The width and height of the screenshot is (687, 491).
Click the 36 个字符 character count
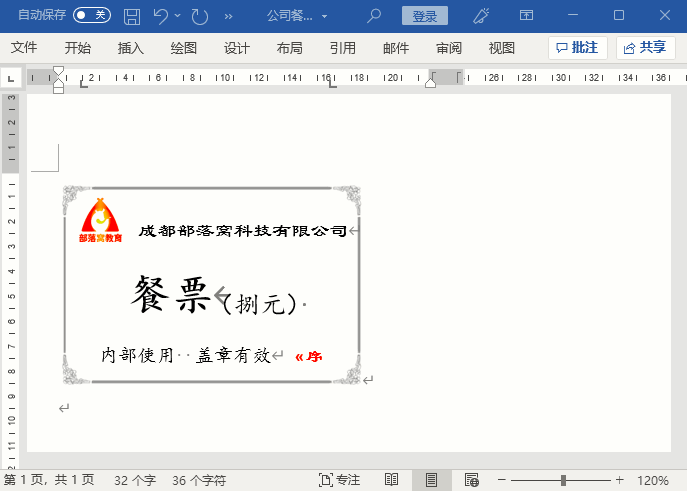click(199, 480)
